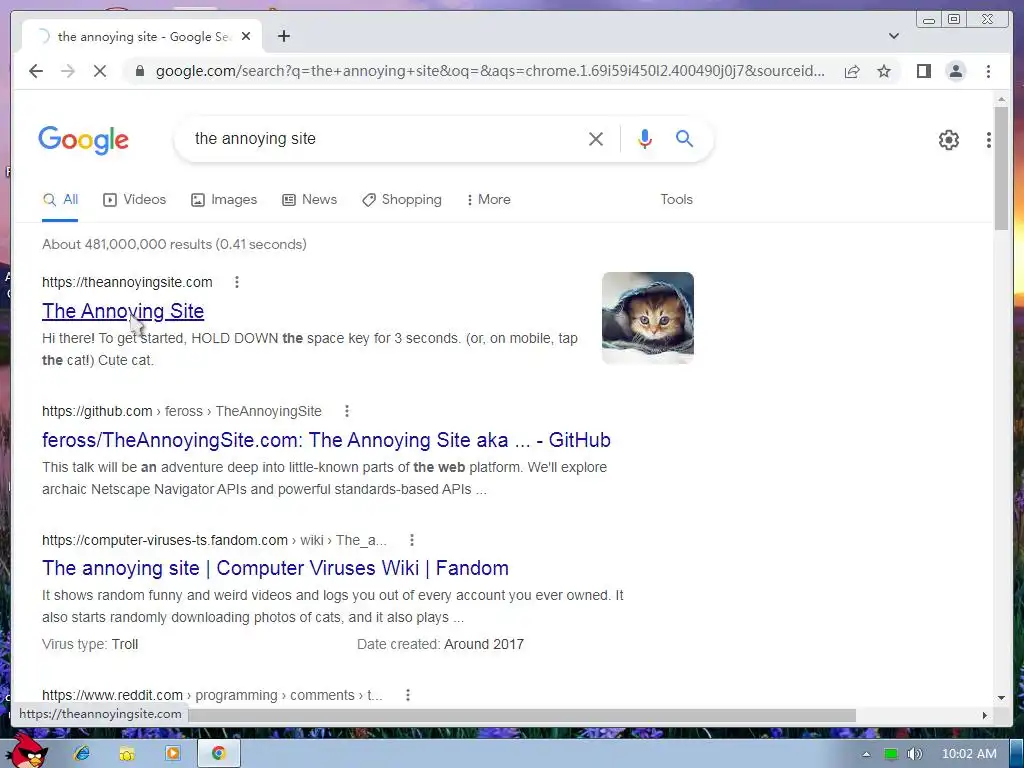Expand the More search filters
This screenshot has height=768, width=1024.
point(488,200)
